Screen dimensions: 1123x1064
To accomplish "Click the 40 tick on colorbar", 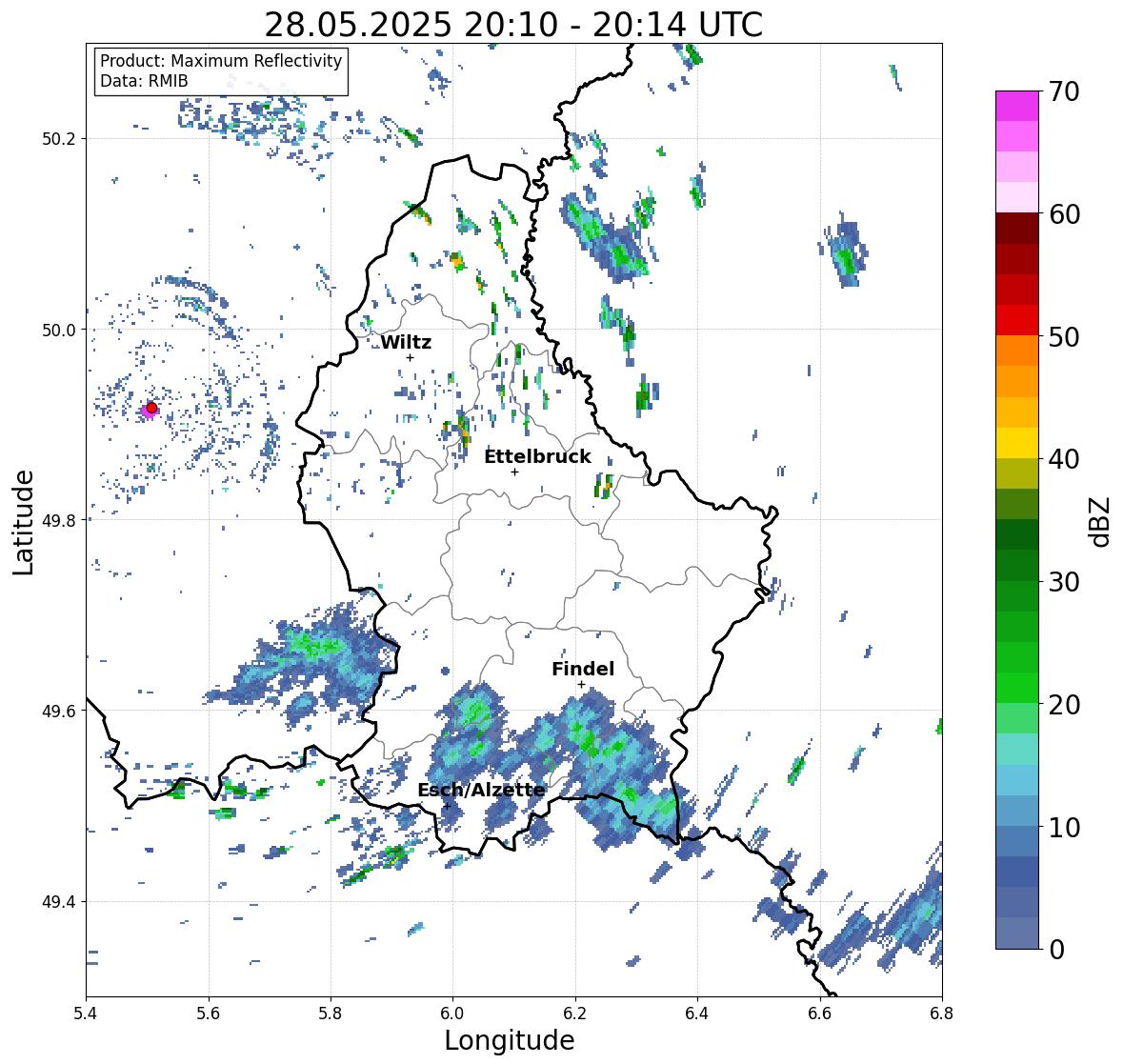I will [1064, 459].
